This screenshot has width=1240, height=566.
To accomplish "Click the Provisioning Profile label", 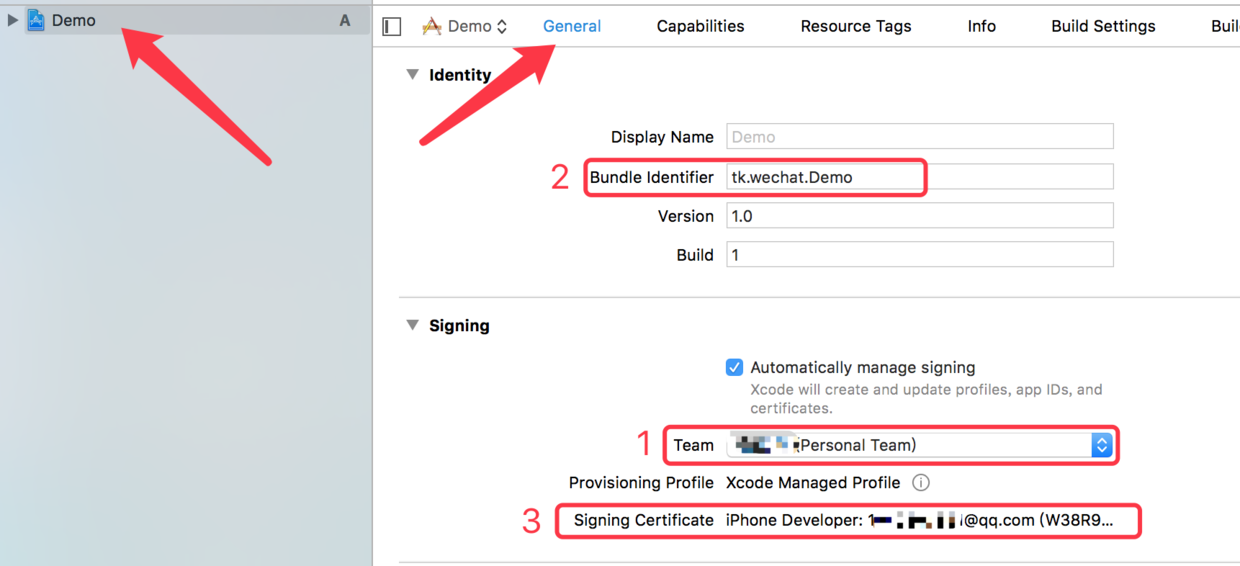I will coord(641,483).
